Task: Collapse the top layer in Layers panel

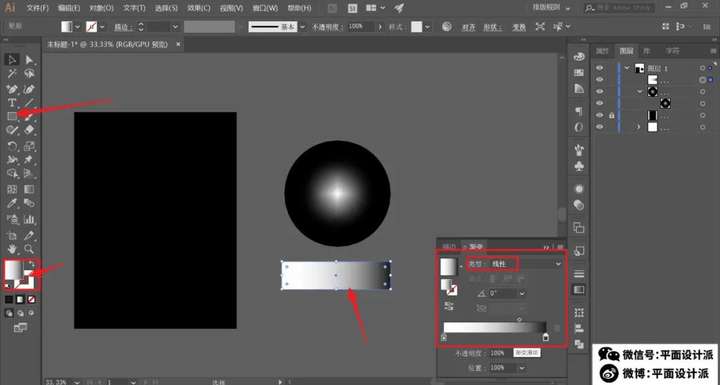Action: coord(627,68)
